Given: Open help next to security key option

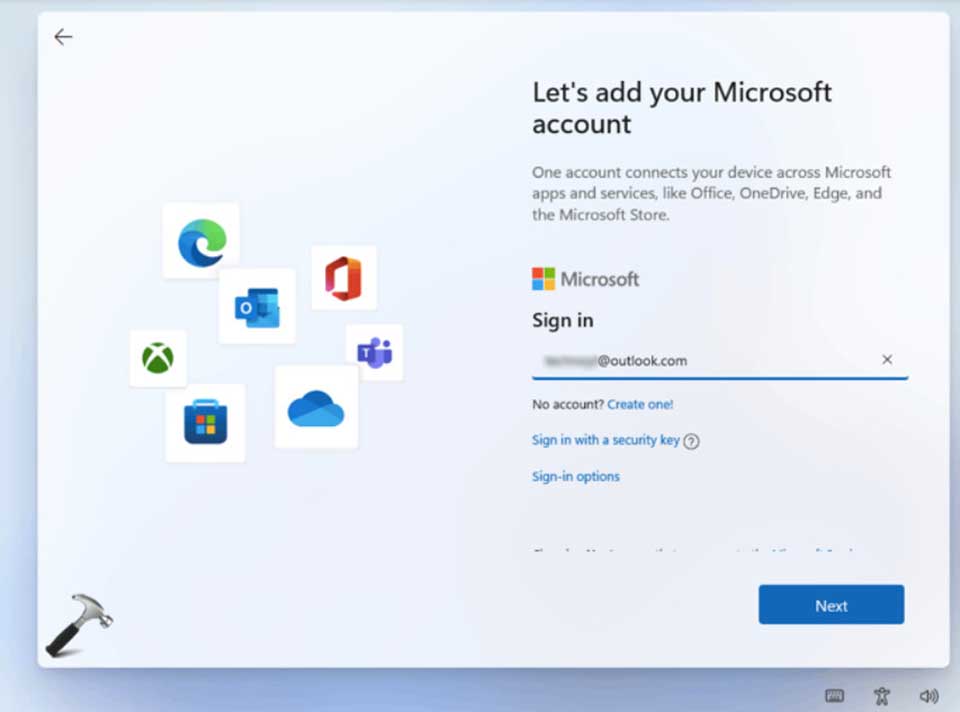Looking at the screenshot, I should 691,440.
